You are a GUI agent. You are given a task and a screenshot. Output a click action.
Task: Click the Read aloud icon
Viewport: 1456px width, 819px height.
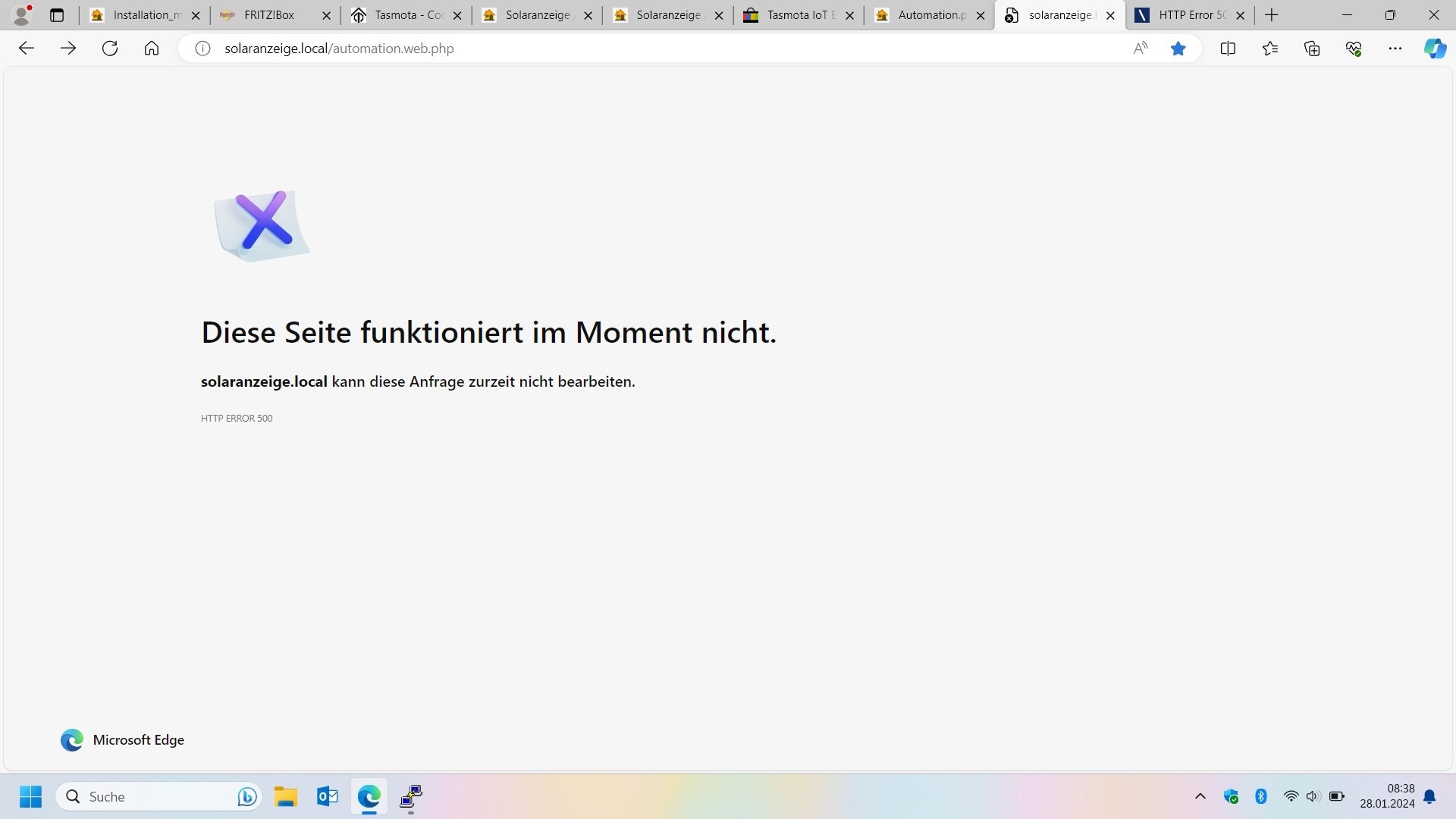pyautogui.click(x=1140, y=49)
